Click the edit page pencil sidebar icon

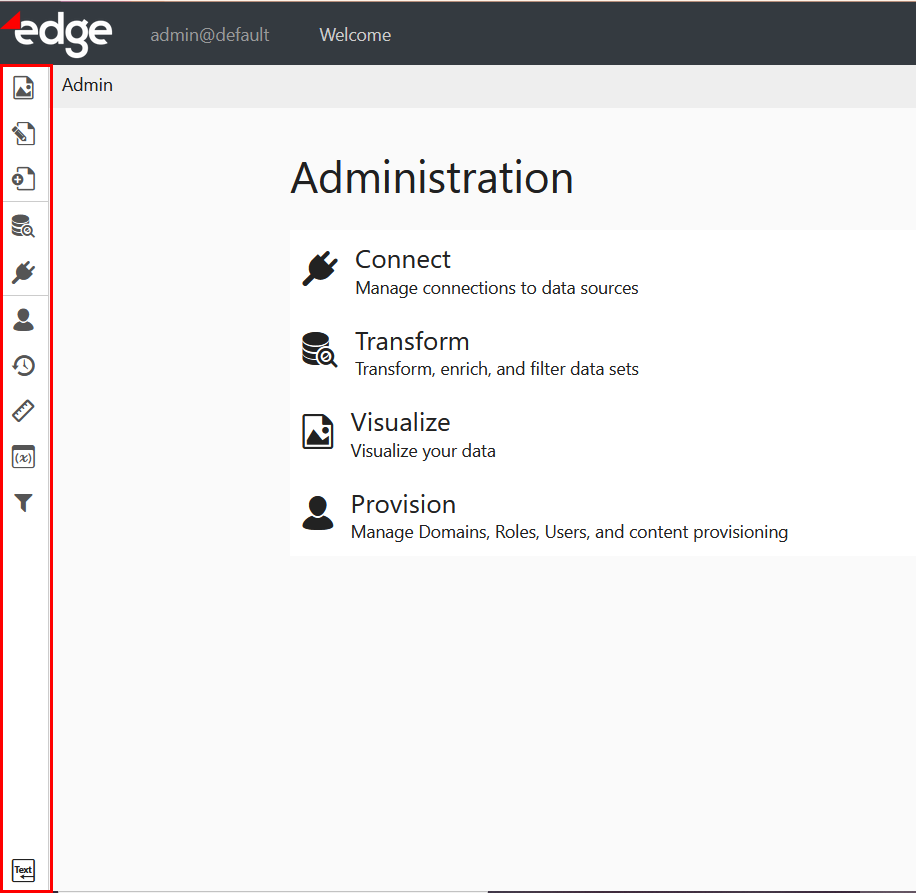pos(23,133)
